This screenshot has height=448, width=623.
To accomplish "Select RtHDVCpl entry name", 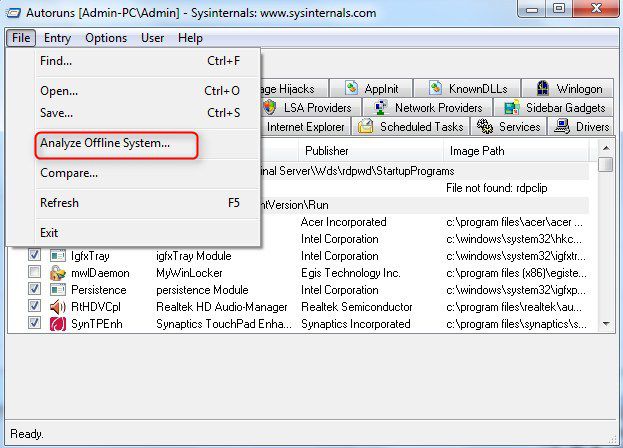I will coord(95,307).
